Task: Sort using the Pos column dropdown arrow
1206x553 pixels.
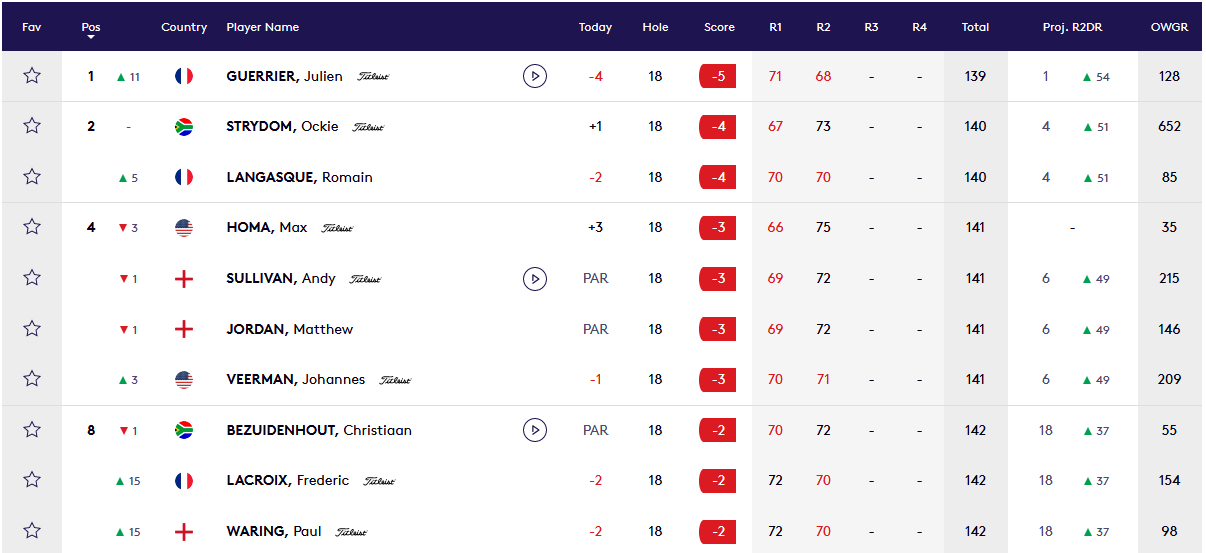Action: point(91,37)
